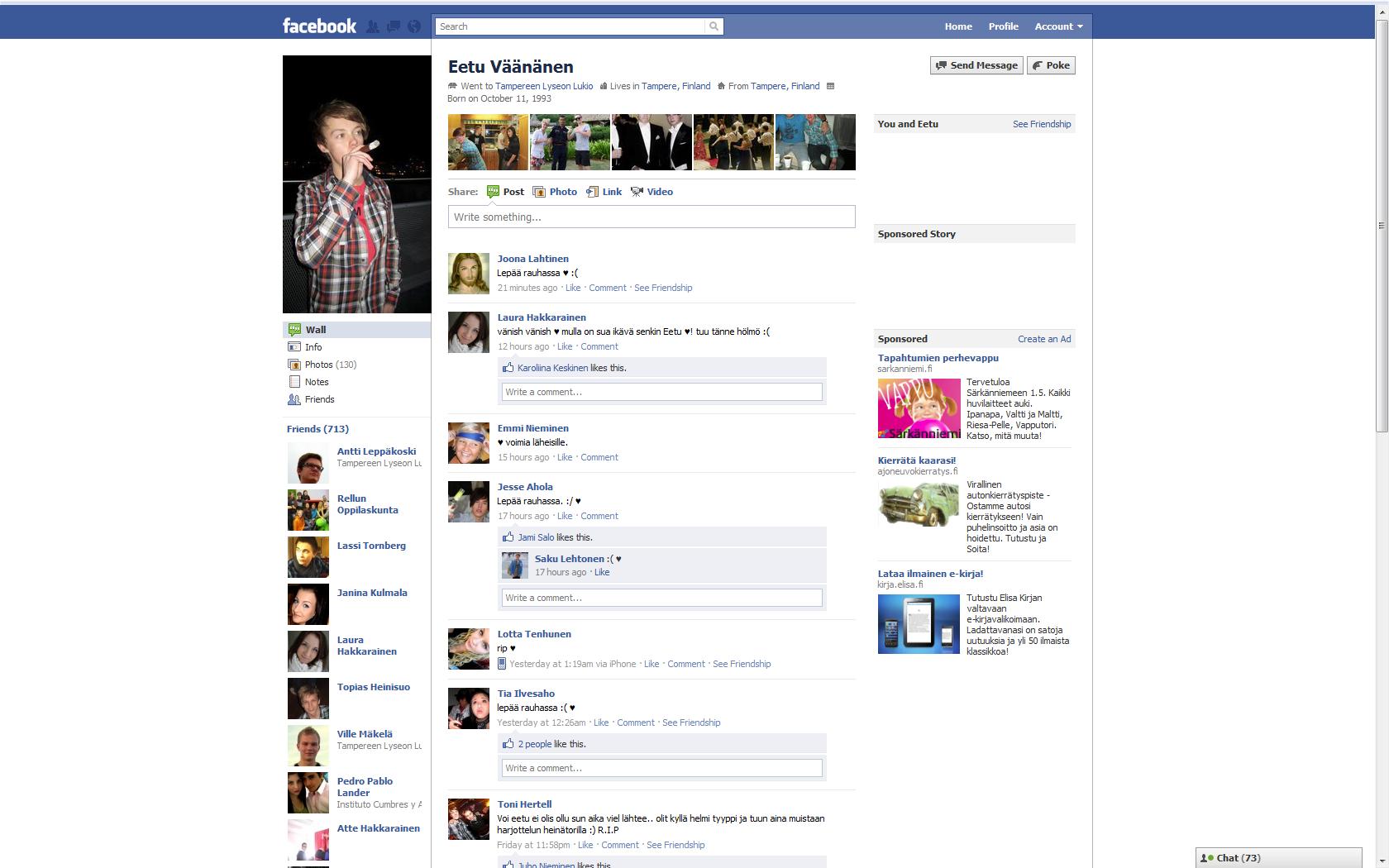Image resolution: width=1389 pixels, height=868 pixels.
Task: Open Toni Hertell's profile name
Action: click(524, 804)
